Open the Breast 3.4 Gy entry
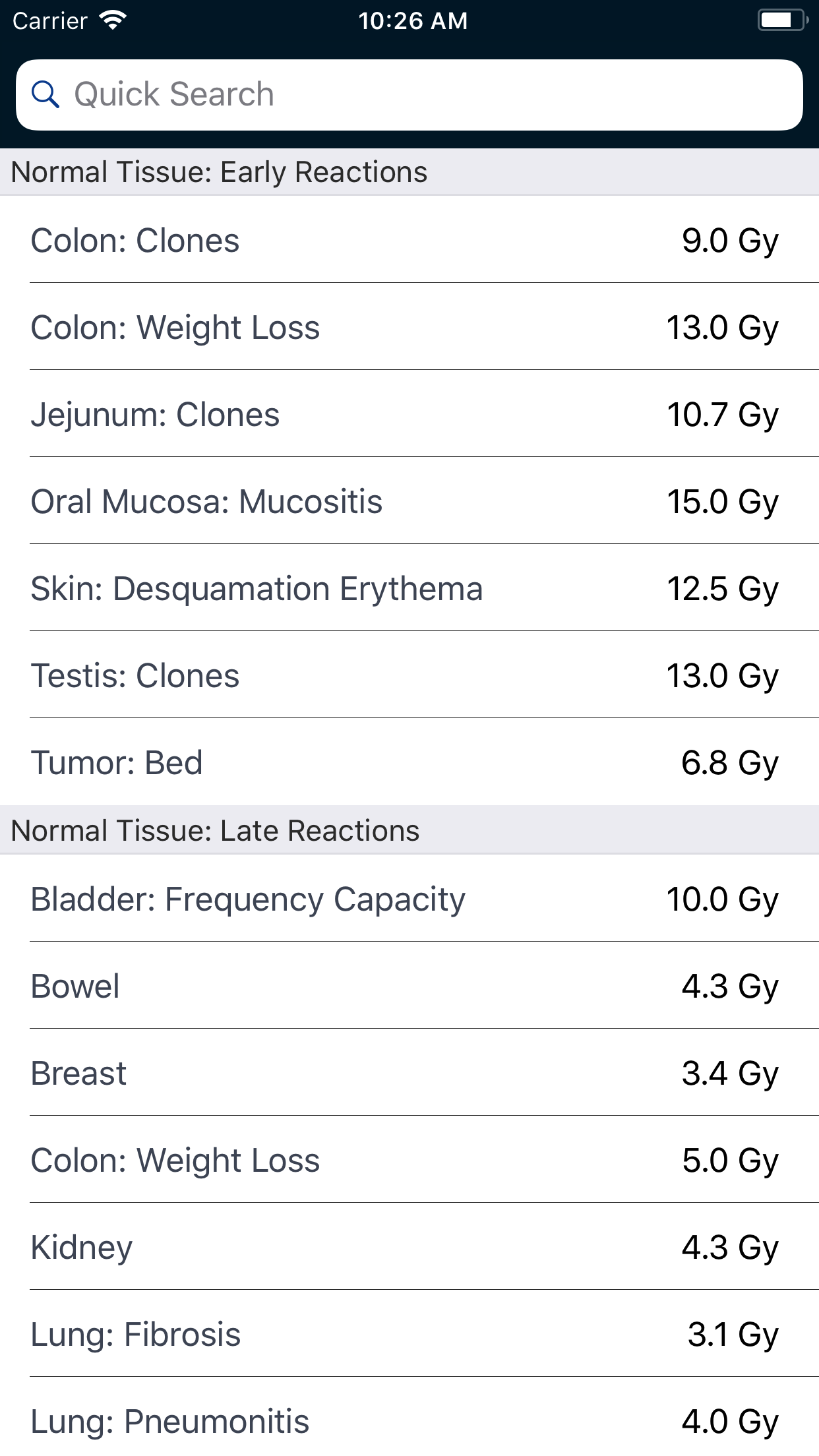 coord(409,1073)
